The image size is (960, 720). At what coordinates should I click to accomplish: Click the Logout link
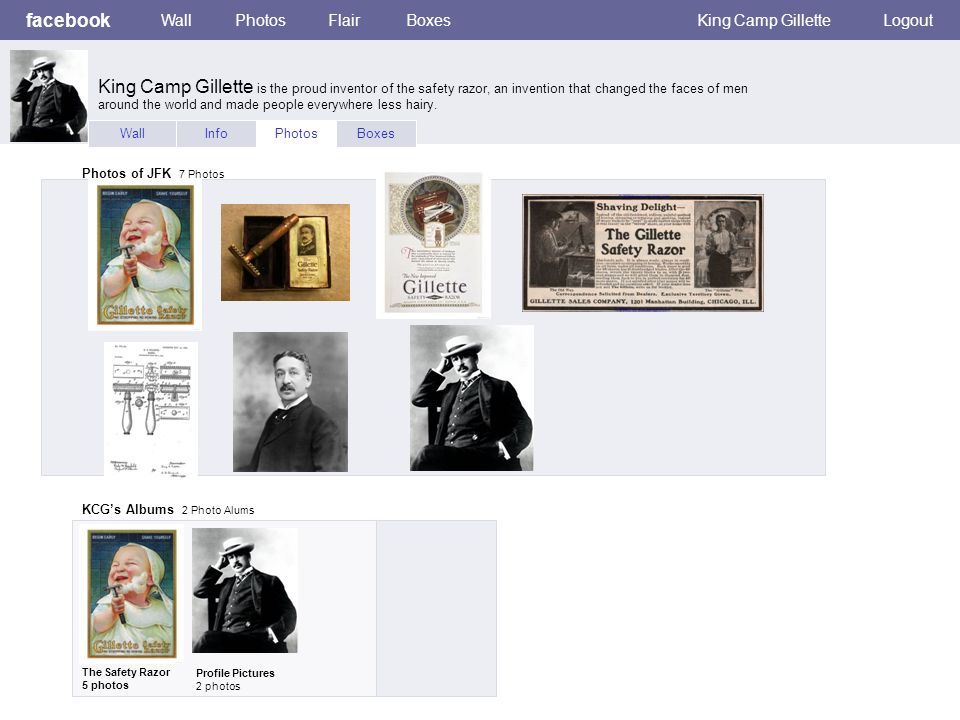coord(908,20)
